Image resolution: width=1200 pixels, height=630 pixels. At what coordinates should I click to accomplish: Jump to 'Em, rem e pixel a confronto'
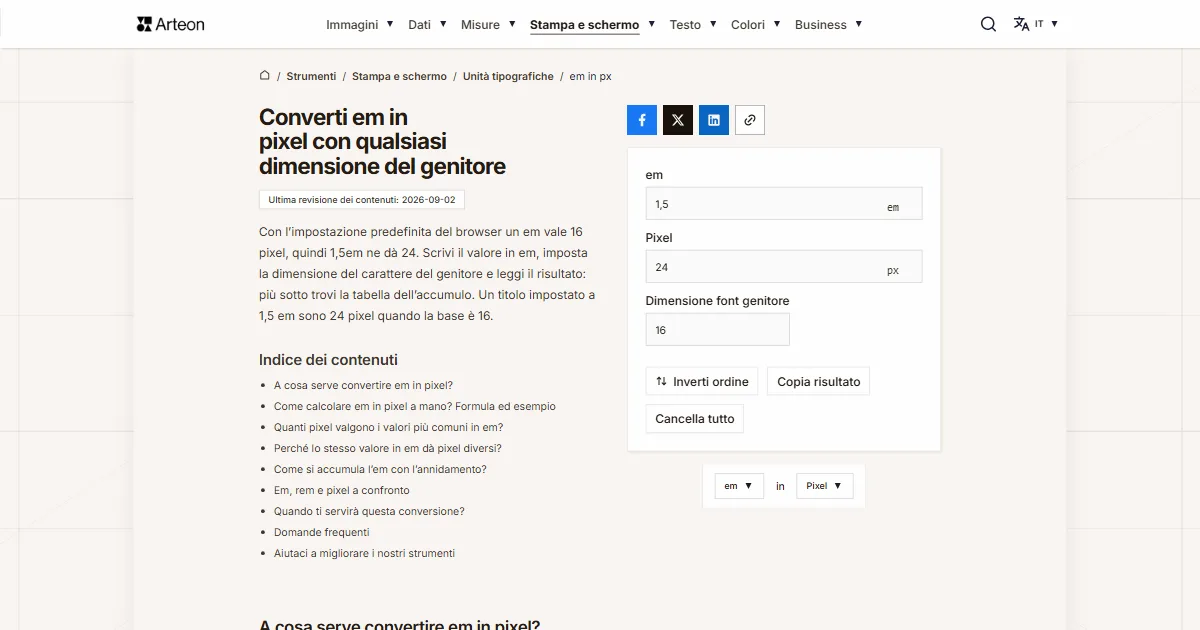click(342, 490)
